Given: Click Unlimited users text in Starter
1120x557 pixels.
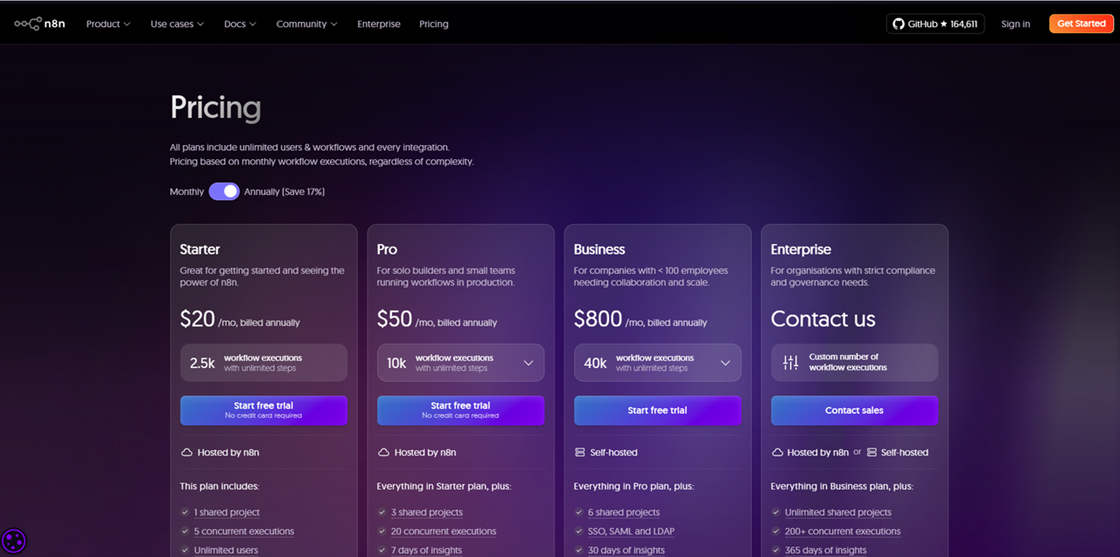Looking at the screenshot, I should [226, 550].
